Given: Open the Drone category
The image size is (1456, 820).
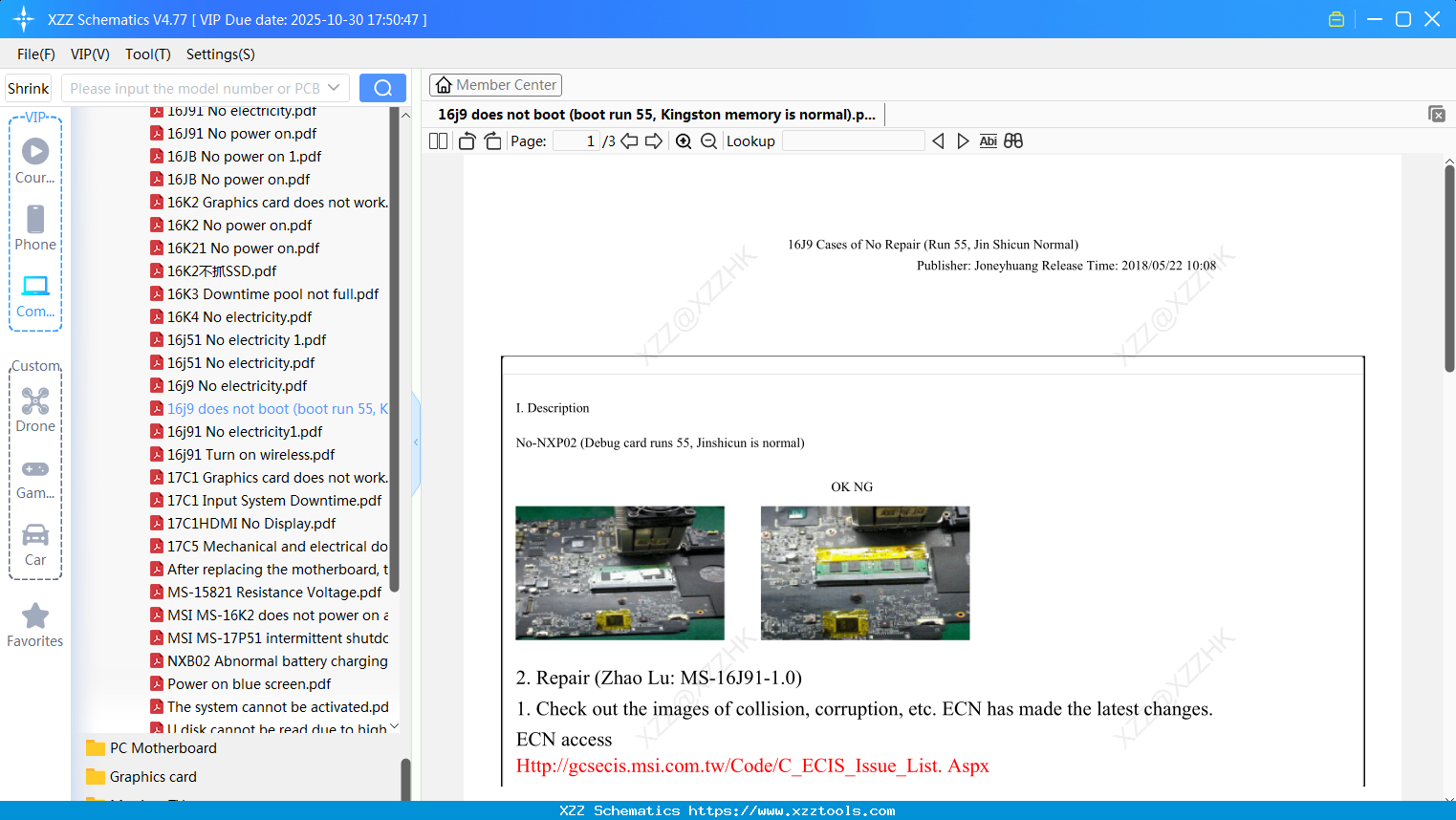Looking at the screenshot, I should [35, 410].
